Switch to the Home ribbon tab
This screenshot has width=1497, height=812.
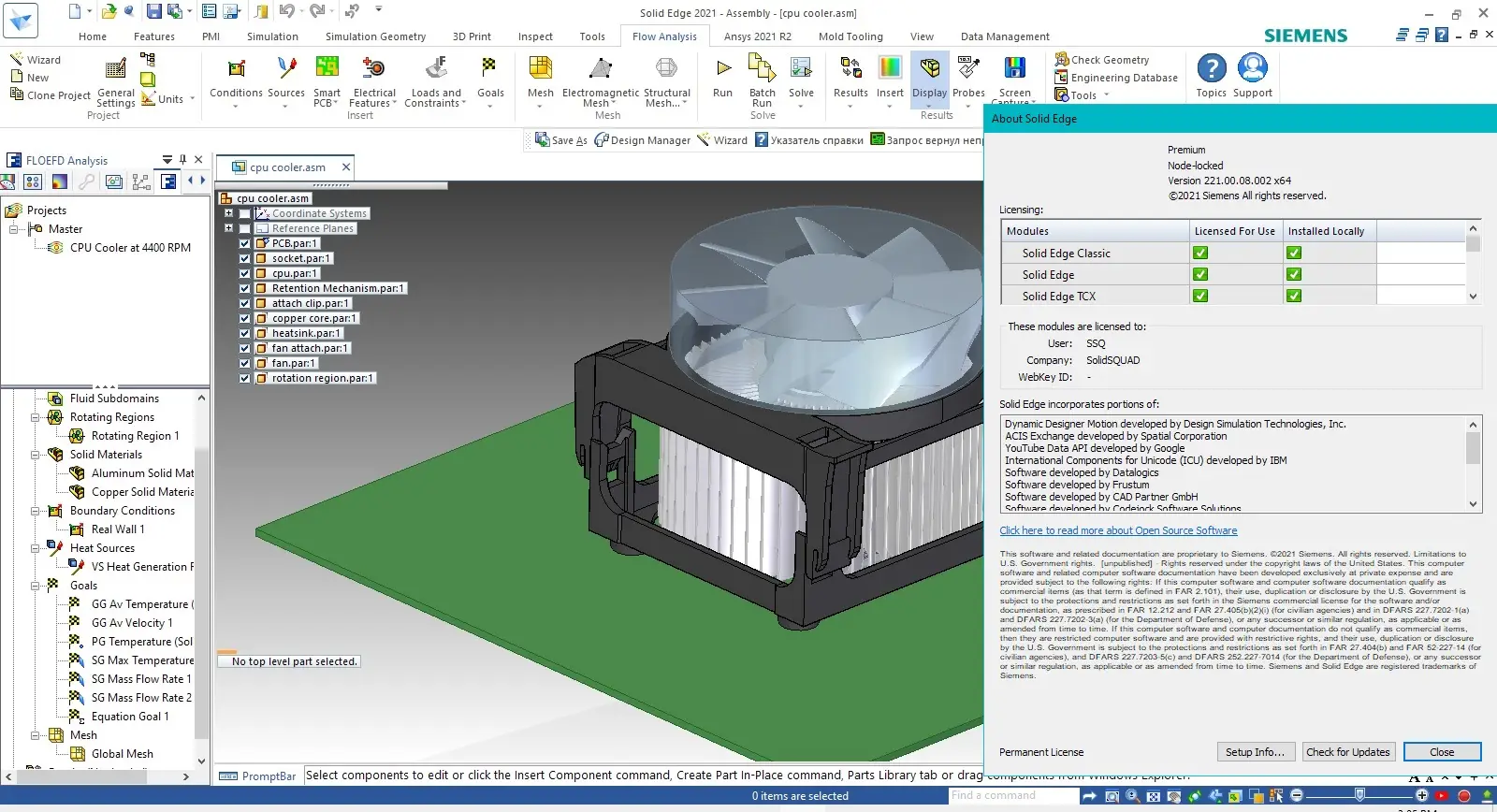(93, 36)
